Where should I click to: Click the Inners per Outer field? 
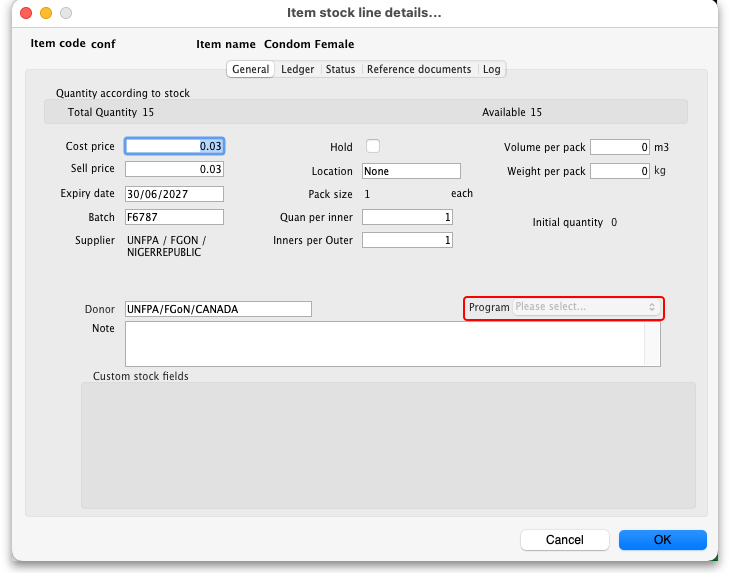point(407,240)
